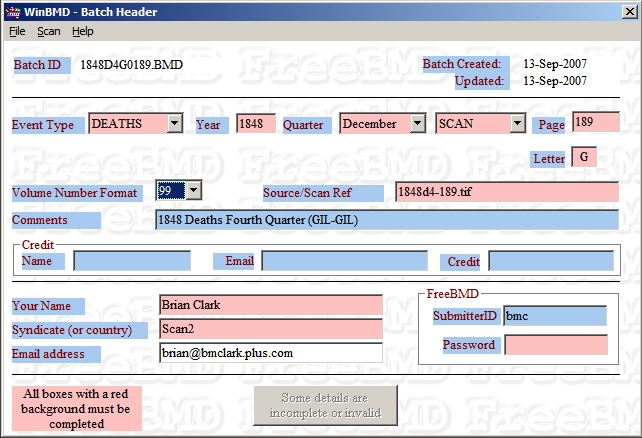Image resolution: width=642 pixels, height=438 pixels.
Task: Click the Updated date 13-Sep-2007
Action: pos(555,81)
